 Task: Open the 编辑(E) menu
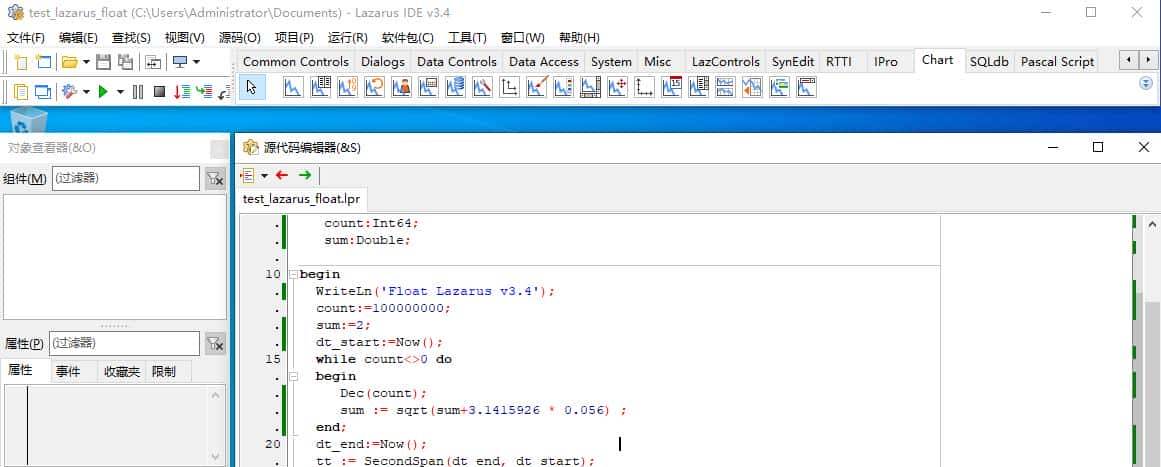(78, 38)
